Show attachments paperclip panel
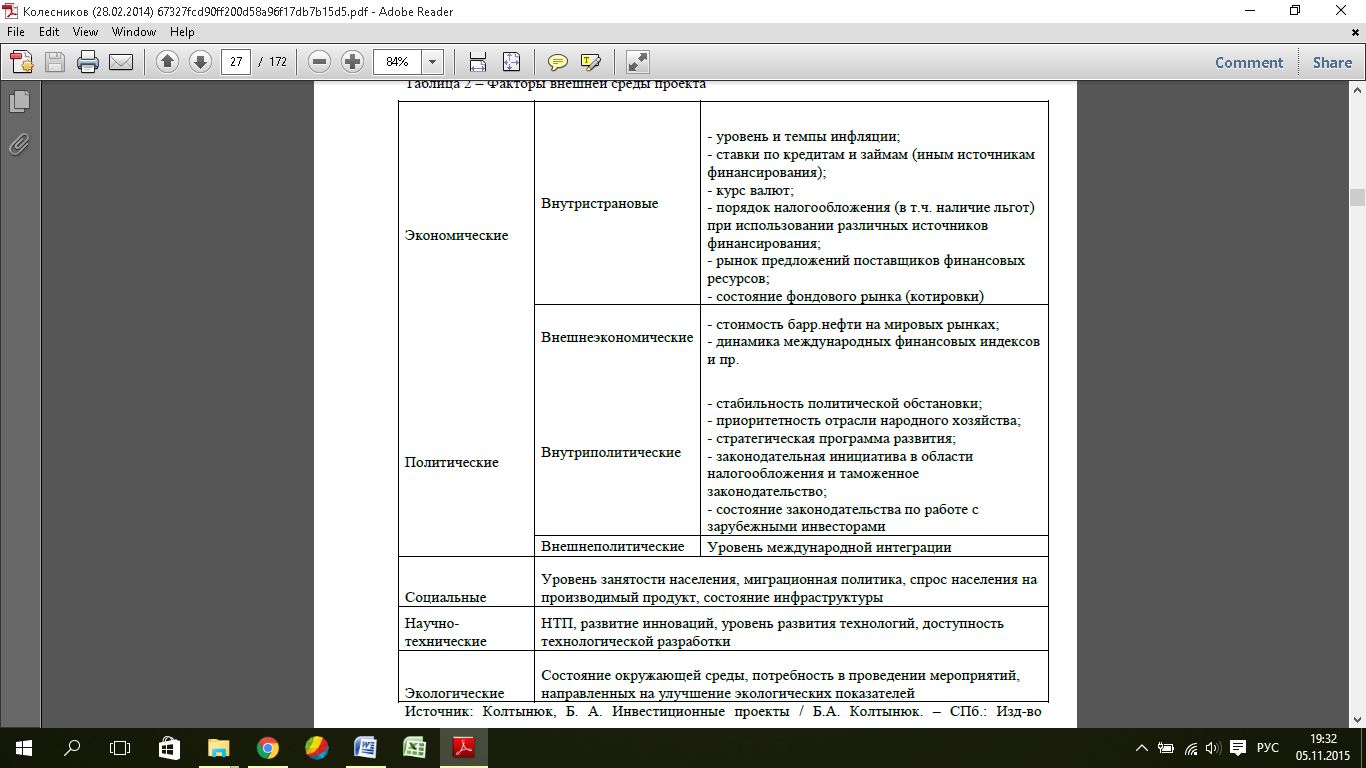 [x=19, y=144]
